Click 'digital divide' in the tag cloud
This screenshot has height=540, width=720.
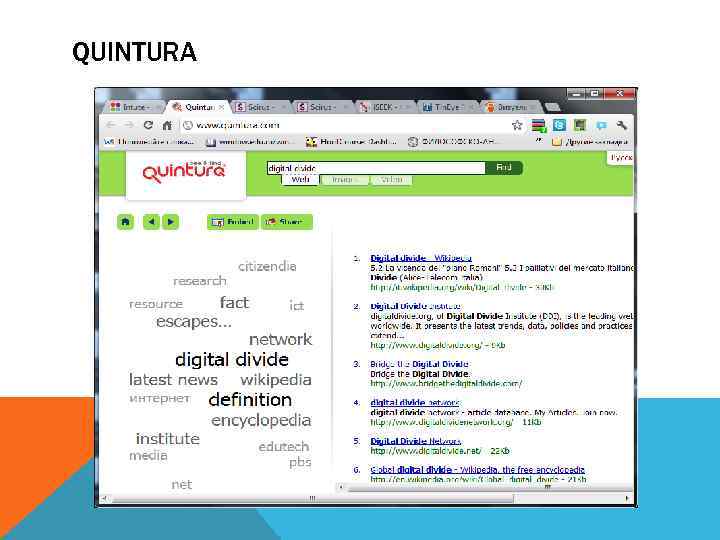pos(232,360)
